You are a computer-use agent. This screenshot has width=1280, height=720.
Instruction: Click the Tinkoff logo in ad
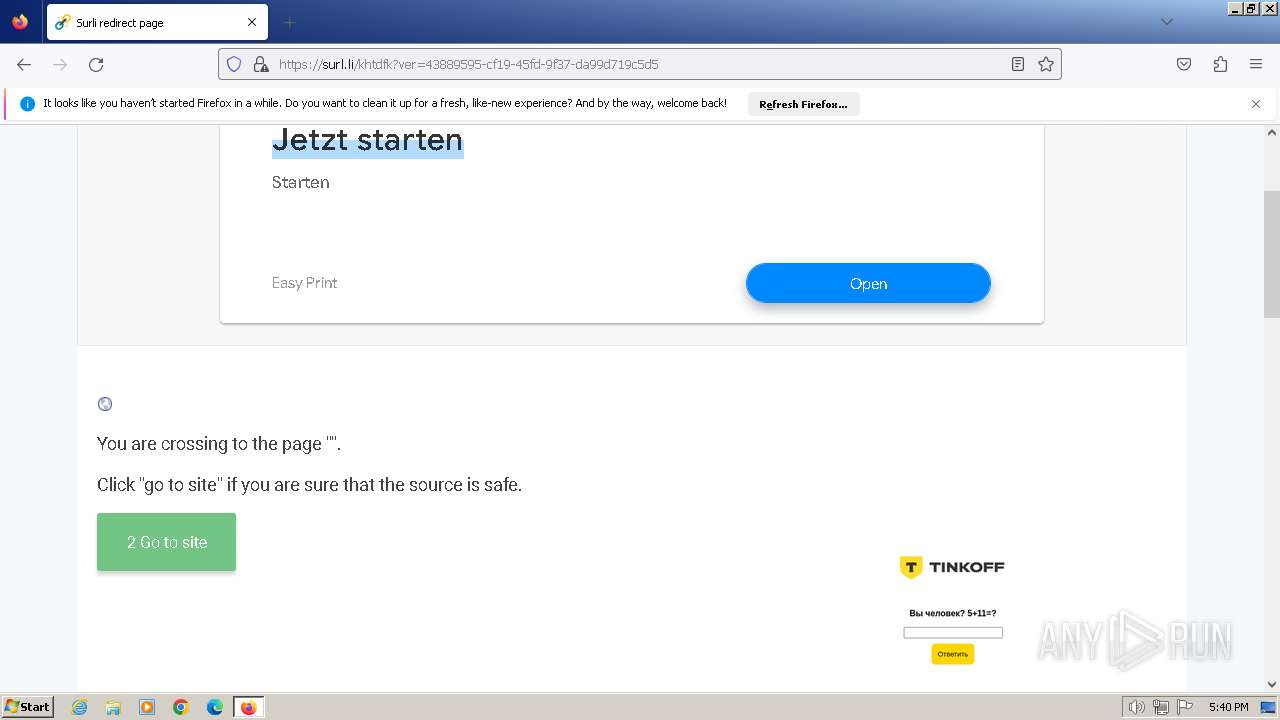click(x=951, y=567)
